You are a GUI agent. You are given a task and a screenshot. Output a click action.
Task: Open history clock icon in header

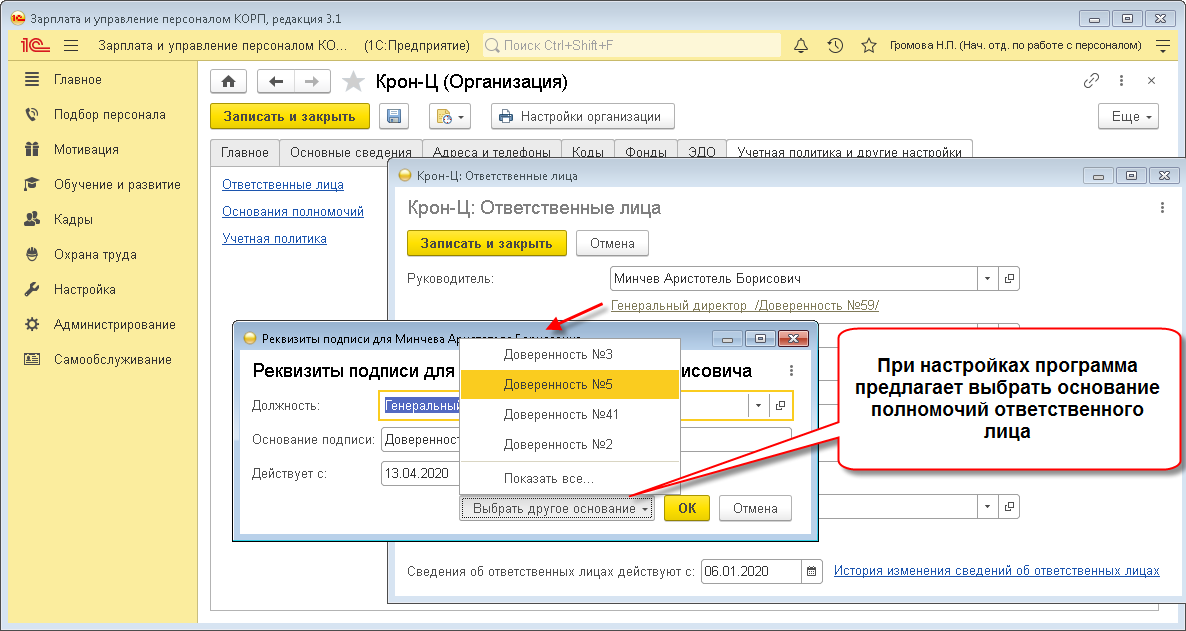[x=835, y=45]
